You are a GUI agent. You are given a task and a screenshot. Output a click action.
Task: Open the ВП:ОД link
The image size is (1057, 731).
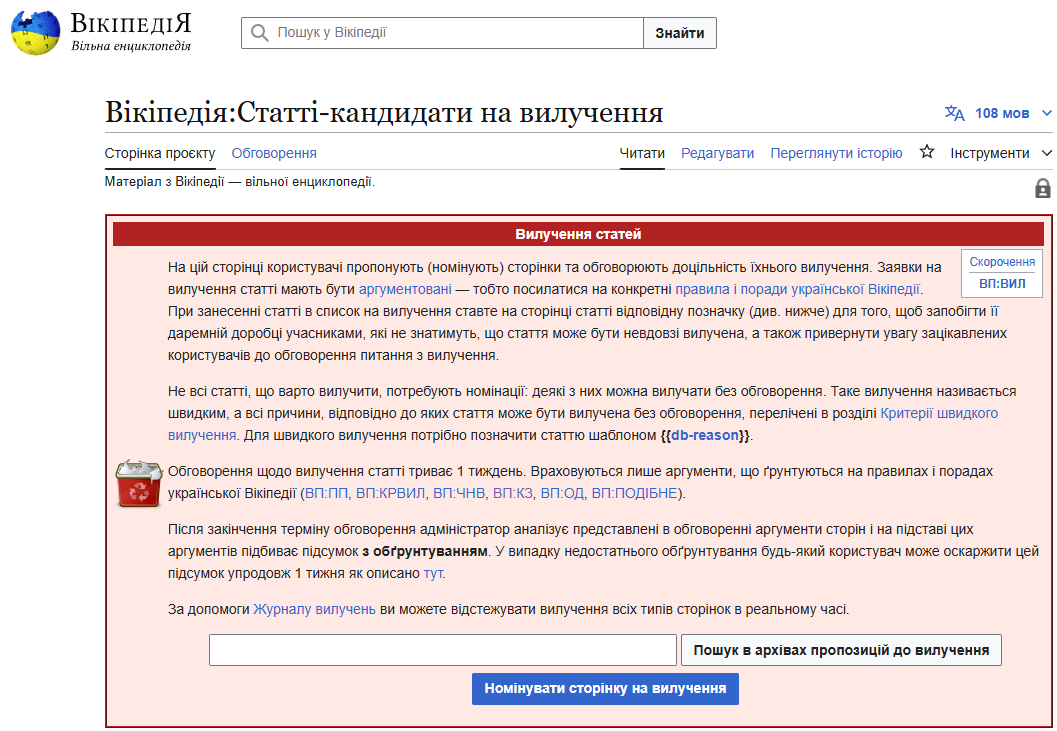(x=562, y=494)
